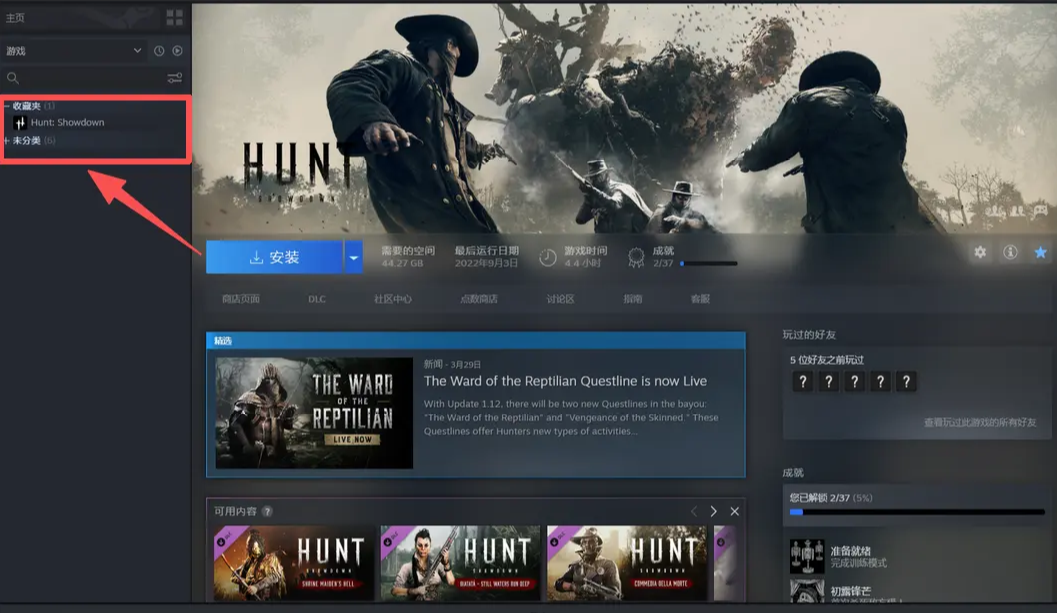Go to next available content item

[x=713, y=511]
